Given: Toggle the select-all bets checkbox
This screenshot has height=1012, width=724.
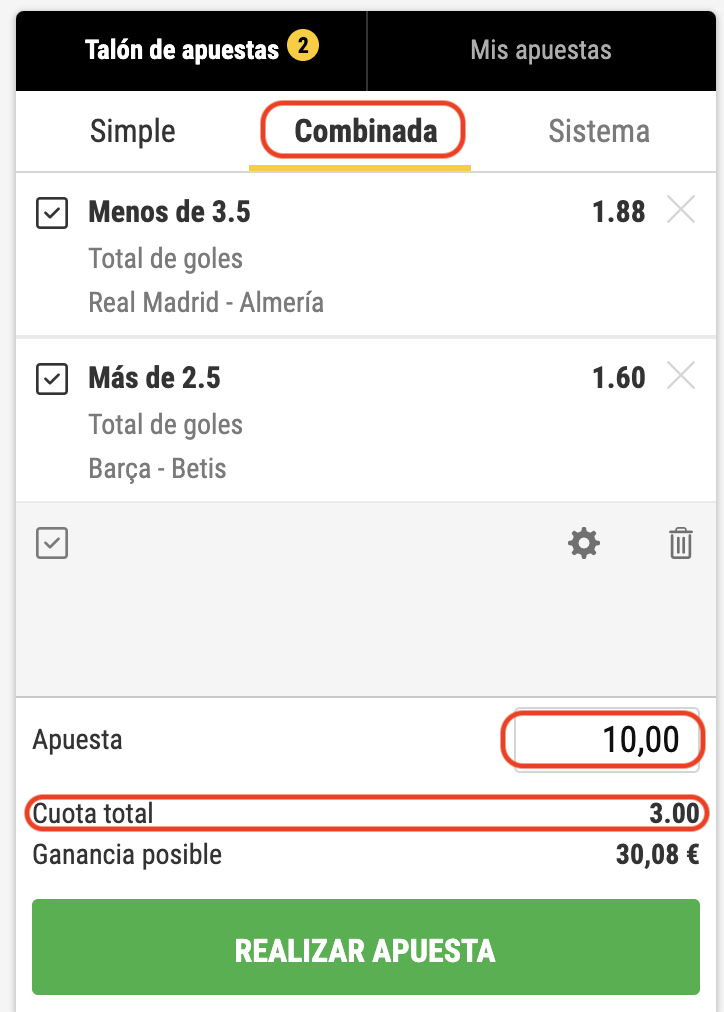Looking at the screenshot, I should (52, 544).
